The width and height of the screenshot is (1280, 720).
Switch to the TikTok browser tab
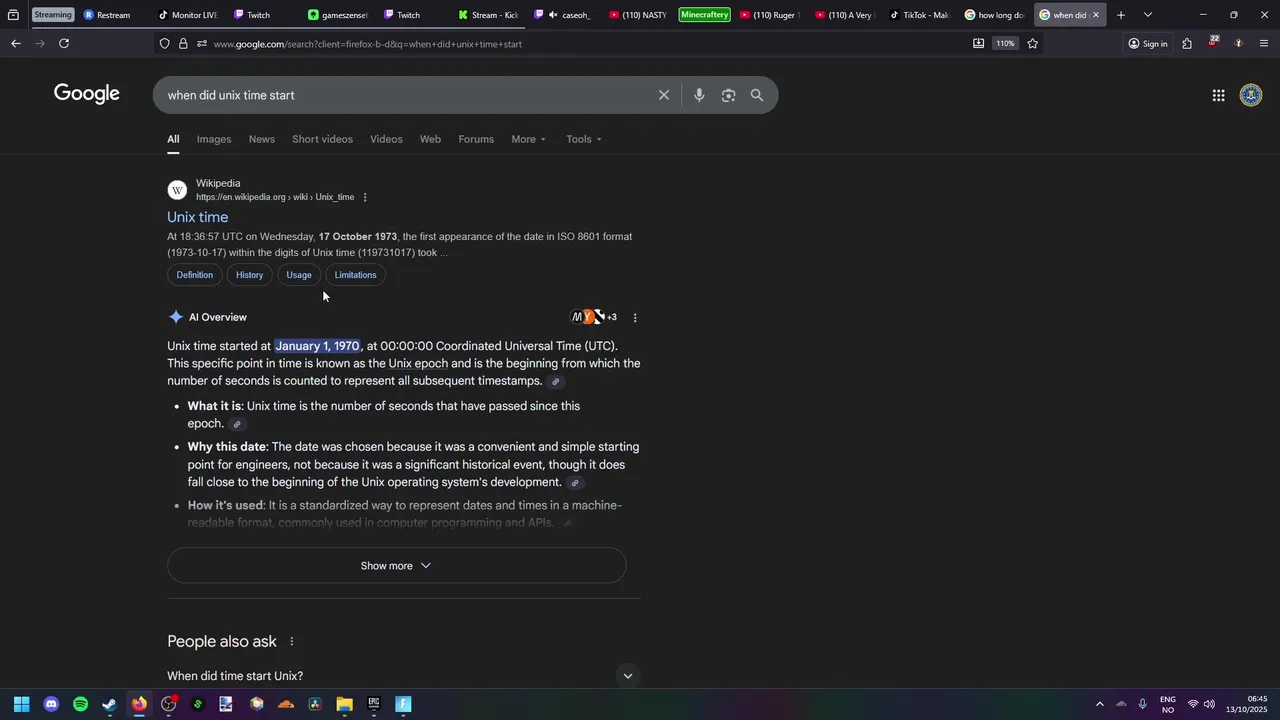coord(918,15)
